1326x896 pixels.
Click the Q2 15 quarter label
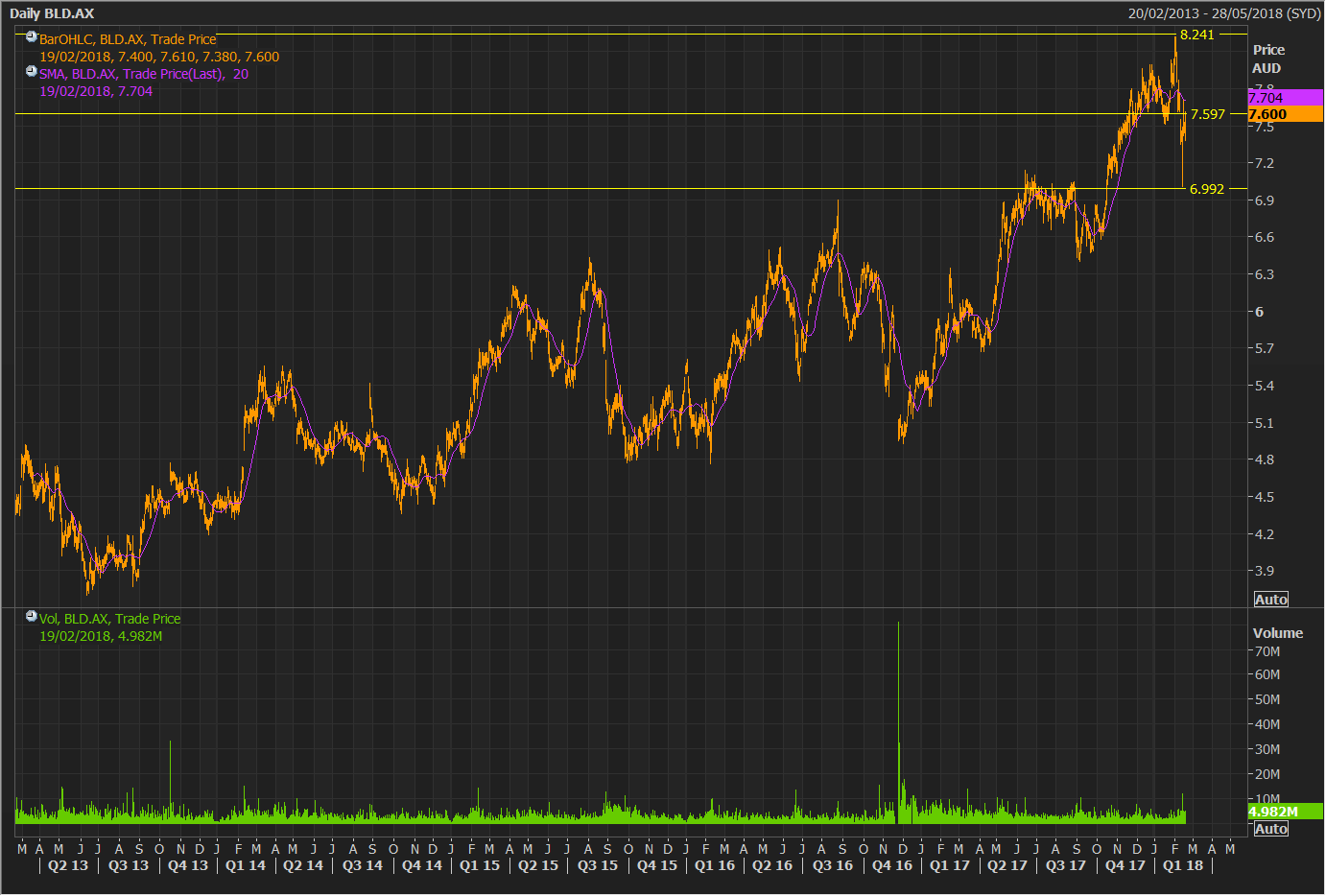[538, 865]
